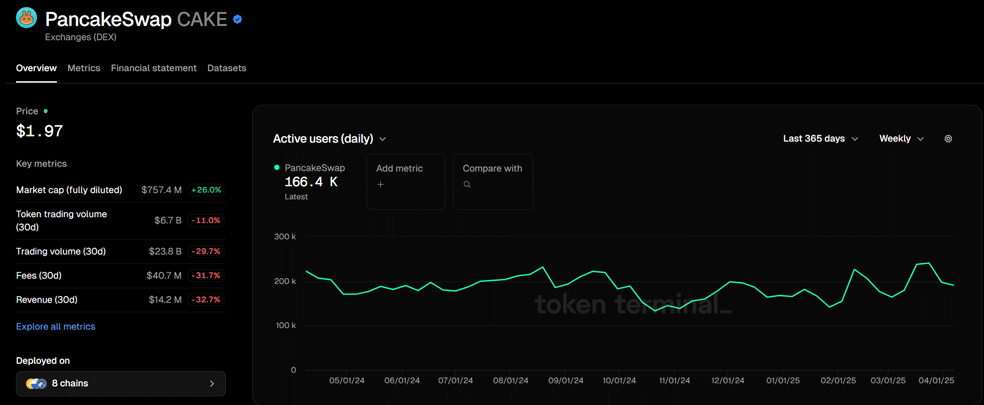
Task: Click the 09/01/24 date on the chart axis
Action: [565, 381]
